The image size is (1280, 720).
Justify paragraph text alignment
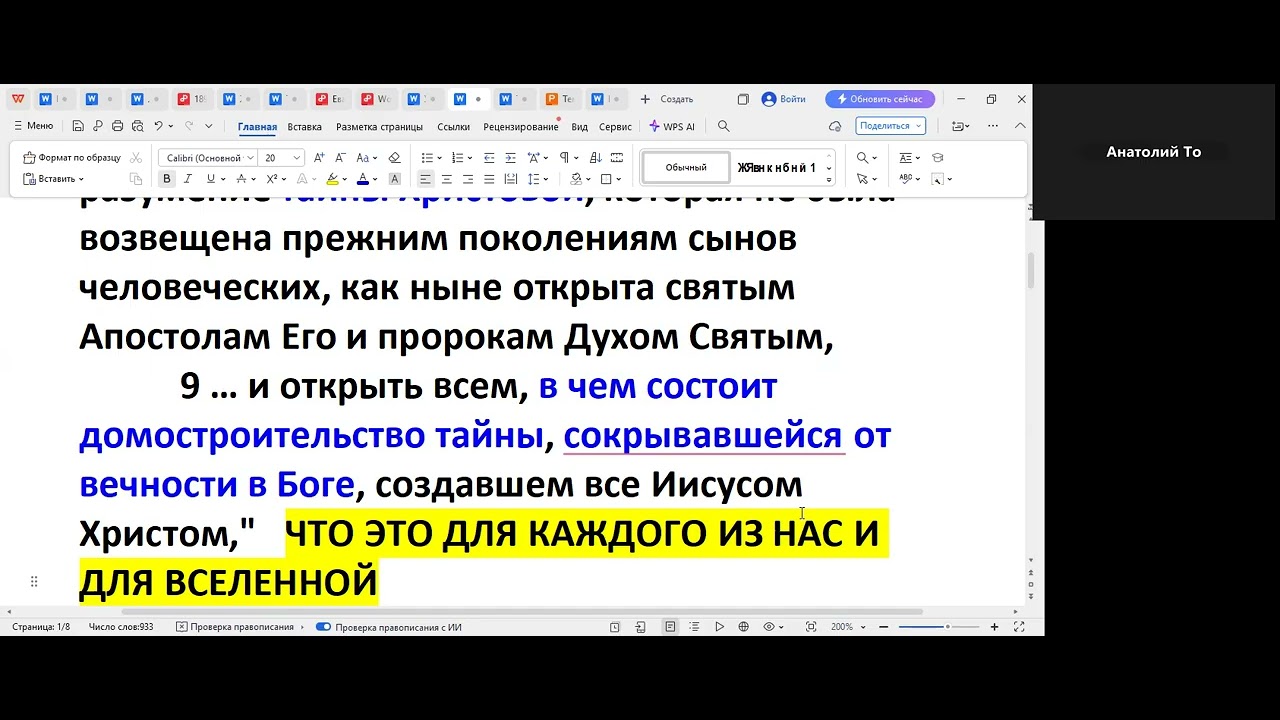click(x=489, y=179)
